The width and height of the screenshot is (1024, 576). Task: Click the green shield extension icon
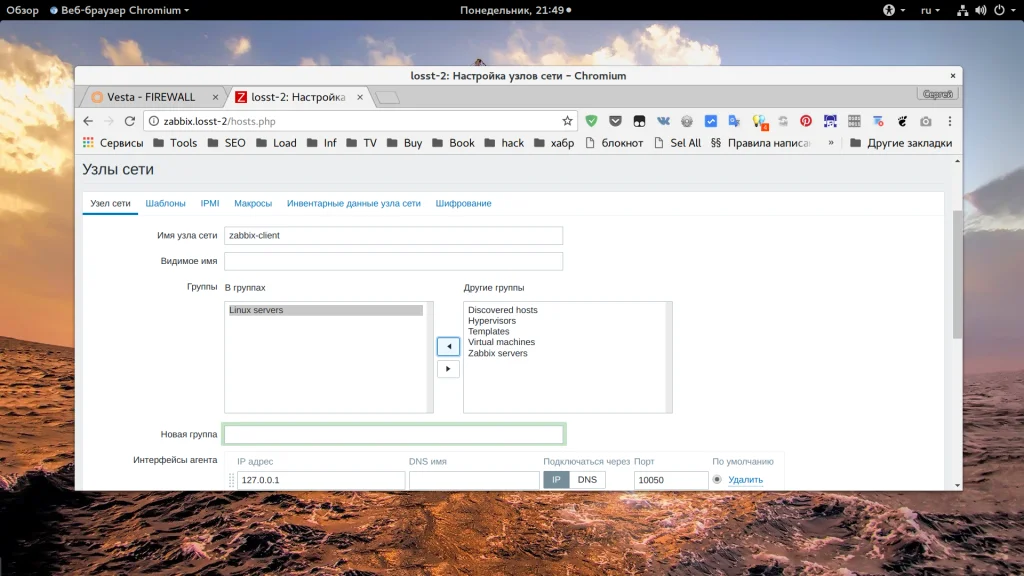coord(591,121)
